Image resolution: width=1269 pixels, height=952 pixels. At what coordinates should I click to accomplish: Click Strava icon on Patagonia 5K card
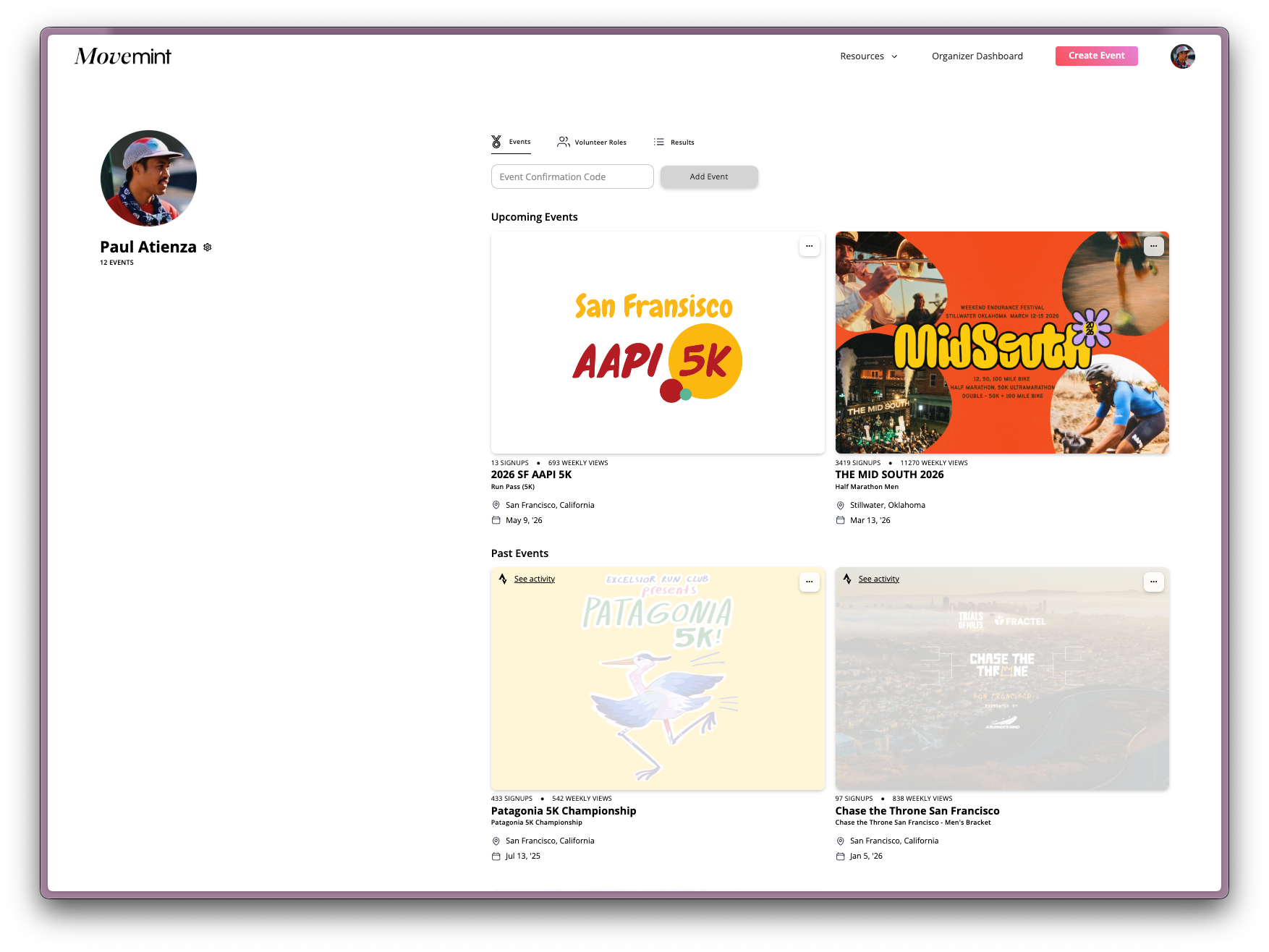tap(503, 579)
